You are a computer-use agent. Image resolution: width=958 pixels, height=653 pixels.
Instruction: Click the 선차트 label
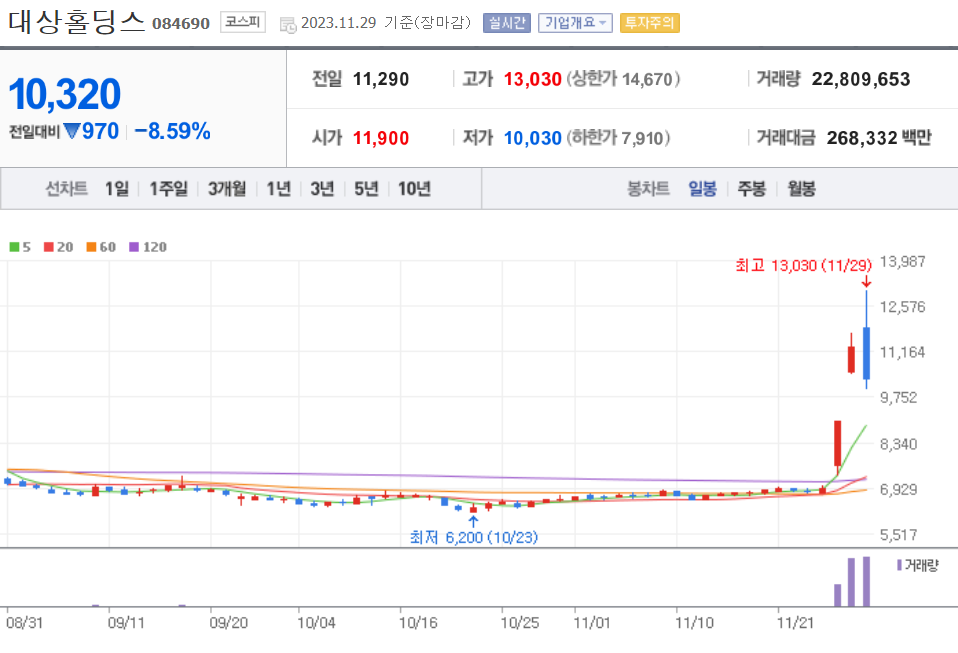(67, 189)
